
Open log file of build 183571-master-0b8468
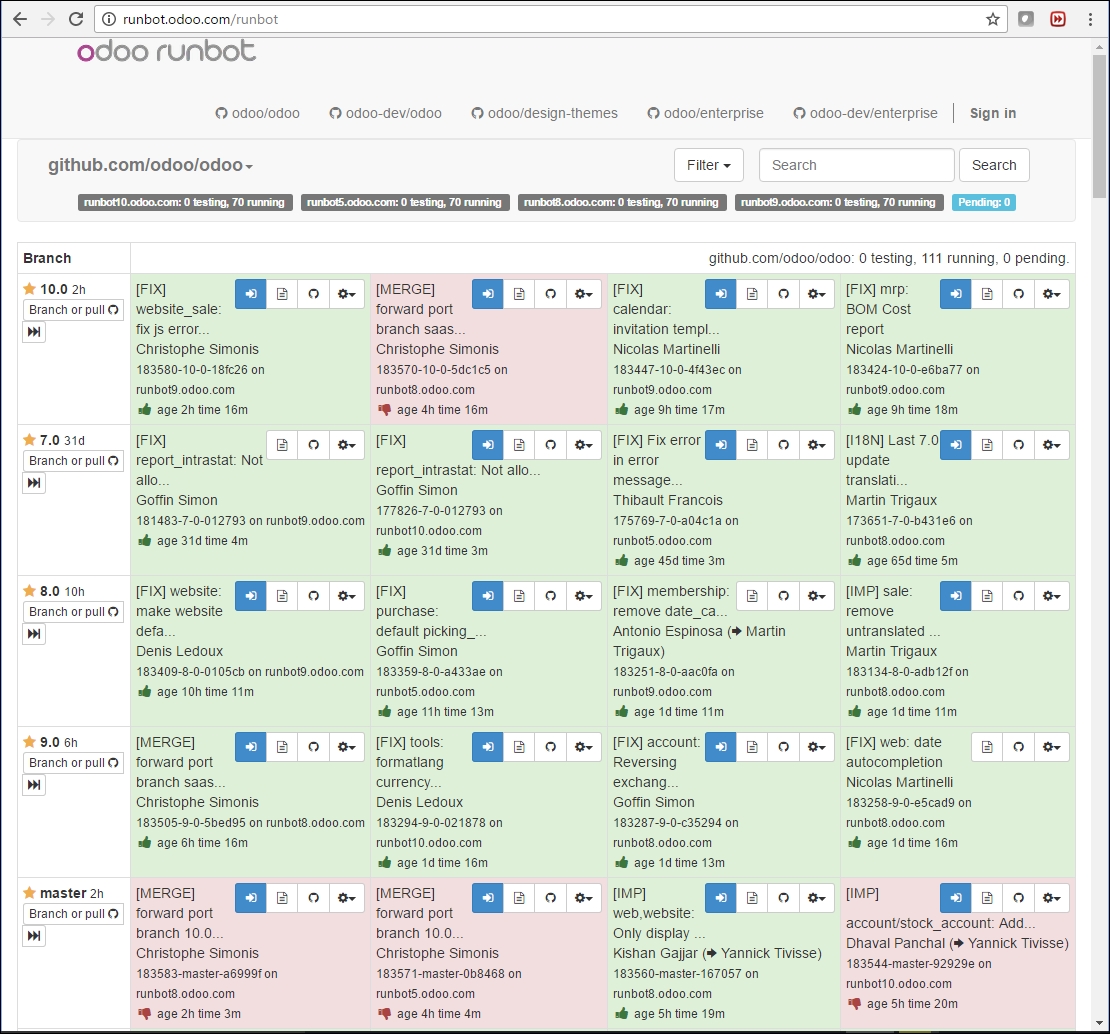(x=519, y=897)
